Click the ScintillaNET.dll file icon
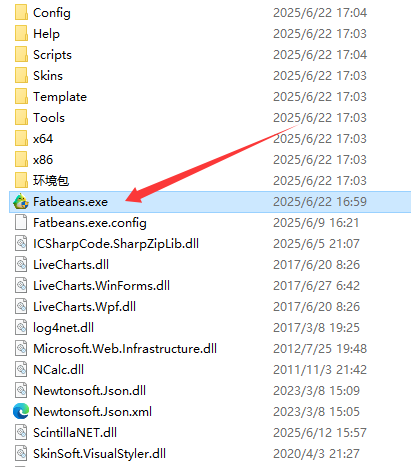This screenshot has height=467, width=411. 21,432
